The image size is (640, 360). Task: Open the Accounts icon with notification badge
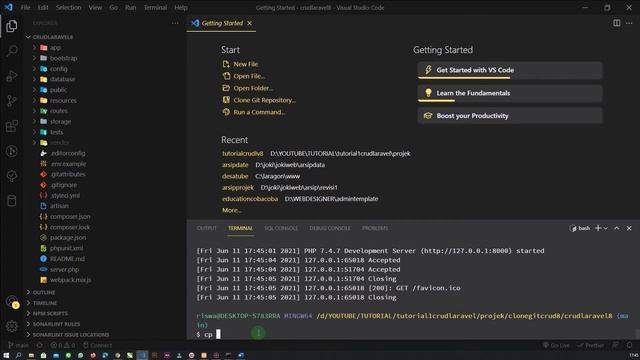(12, 302)
